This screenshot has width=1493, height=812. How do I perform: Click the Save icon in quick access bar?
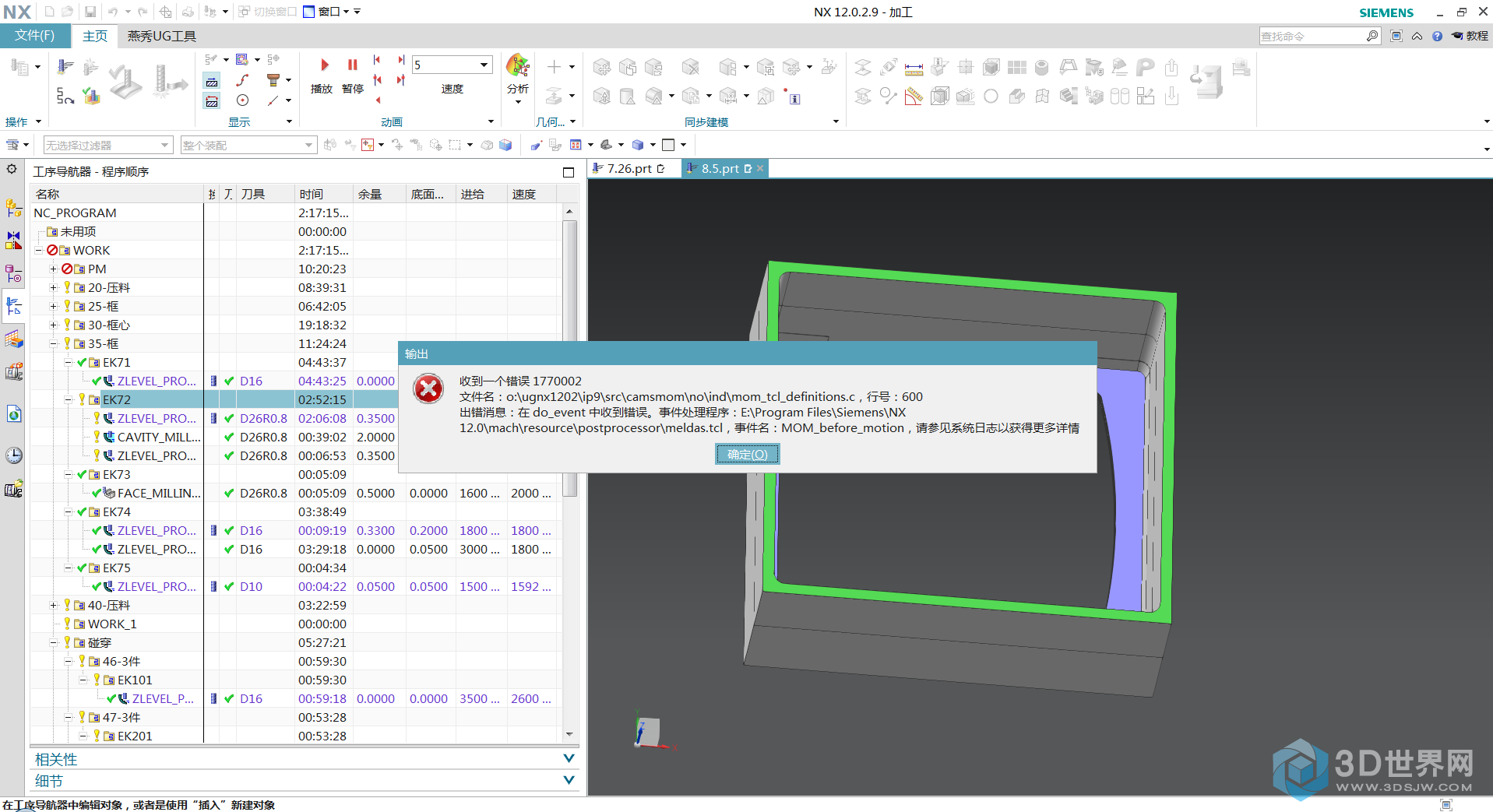(90, 12)
